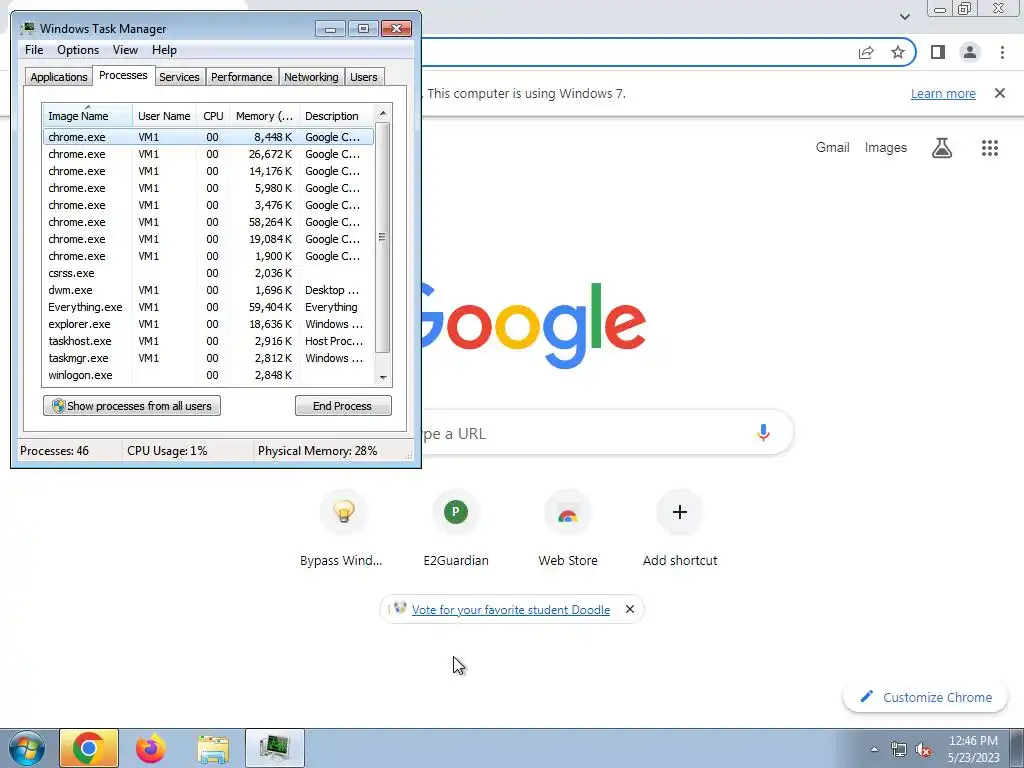Launch Firefox from the taskbar
This screenshot has height=768, width=1024.
151,748
